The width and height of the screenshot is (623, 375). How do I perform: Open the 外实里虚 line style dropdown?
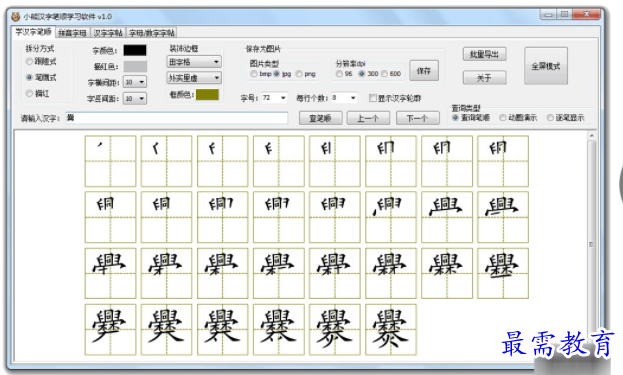pyautogui.click(x=194, y=78)
